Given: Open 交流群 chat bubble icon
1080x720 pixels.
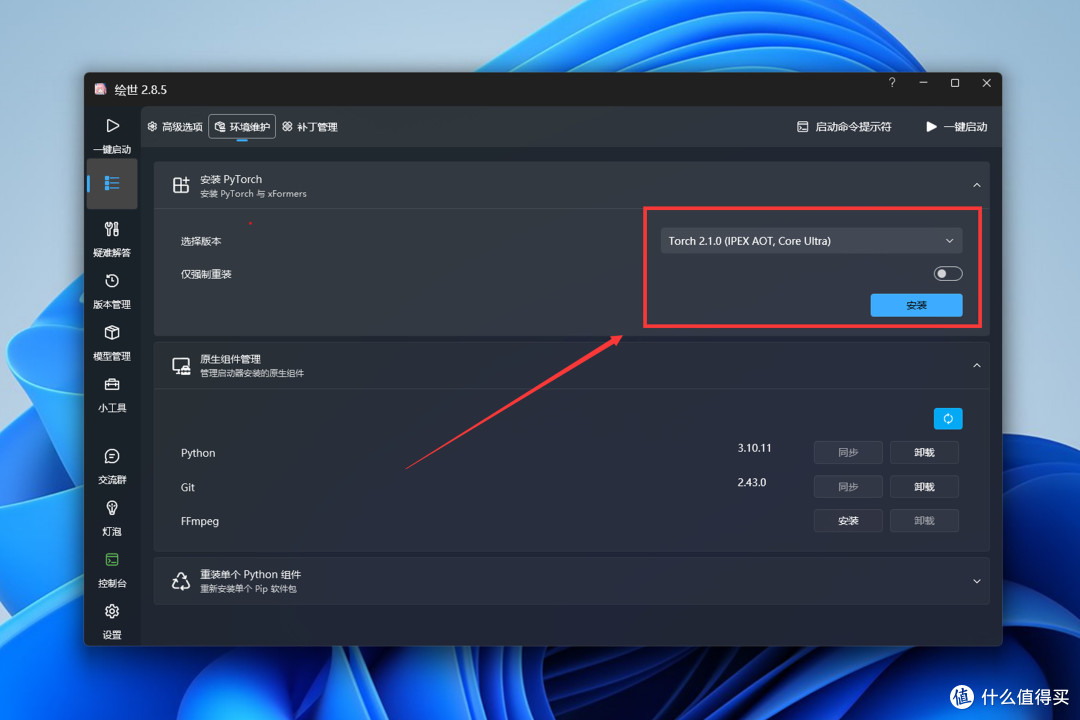Looking at the screenshot, I should click(x=112, y=456).
